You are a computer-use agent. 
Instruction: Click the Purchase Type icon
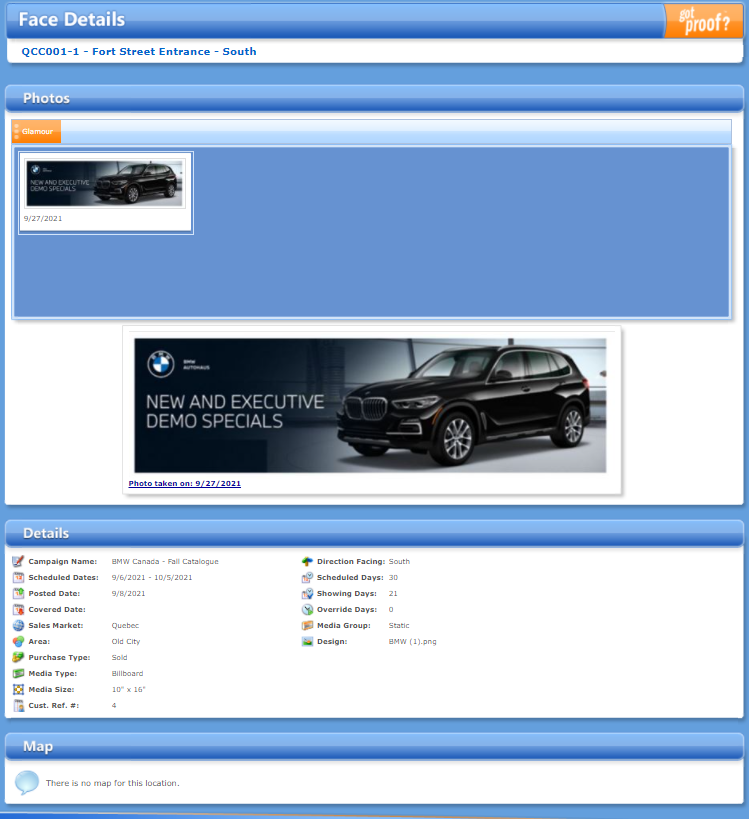pyautogui.click(x=18, y=658)
